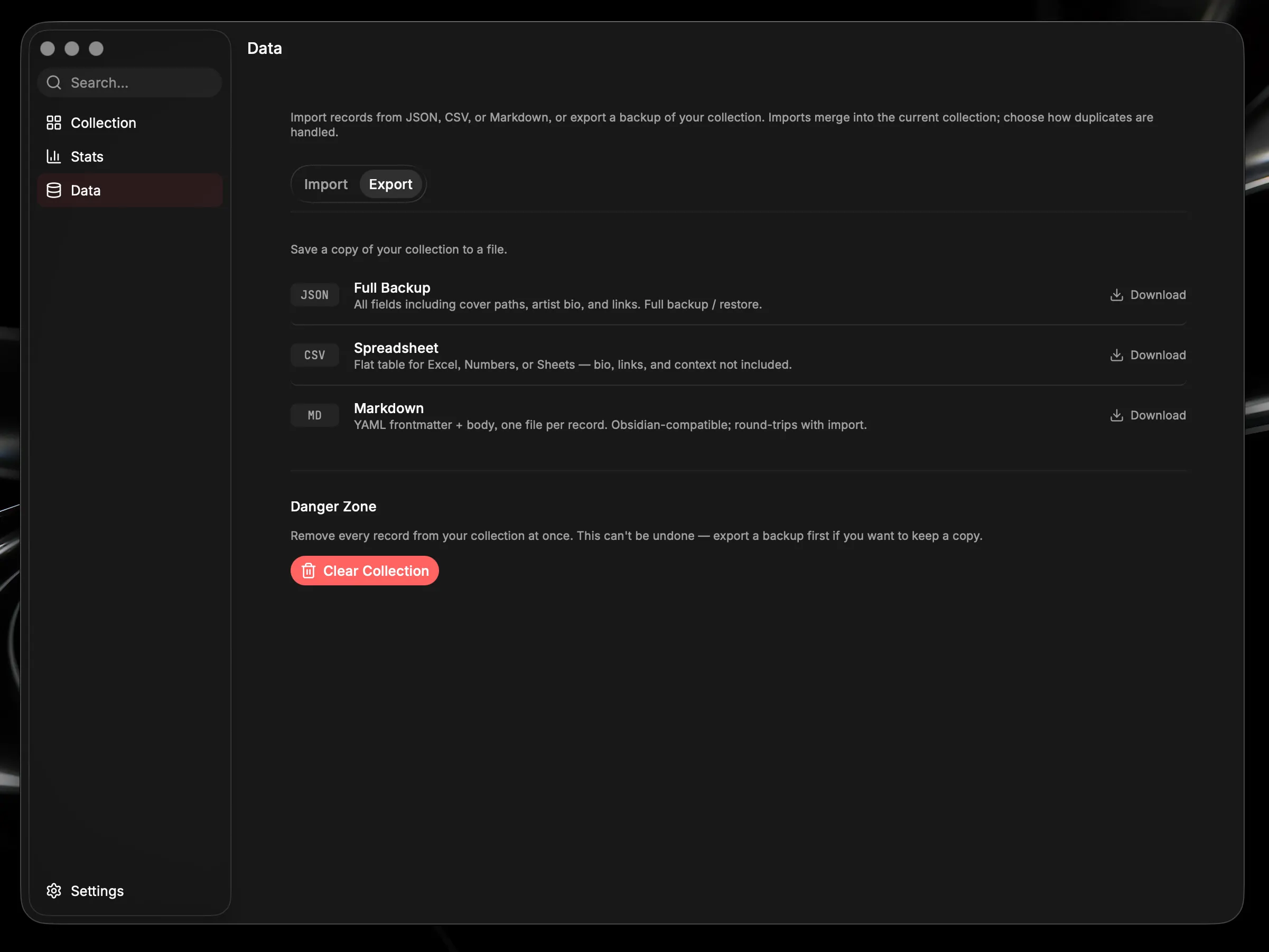Open the Settings label in sidebar
The width and height of the screenshot is (1269, 952).
click(97, 891)
